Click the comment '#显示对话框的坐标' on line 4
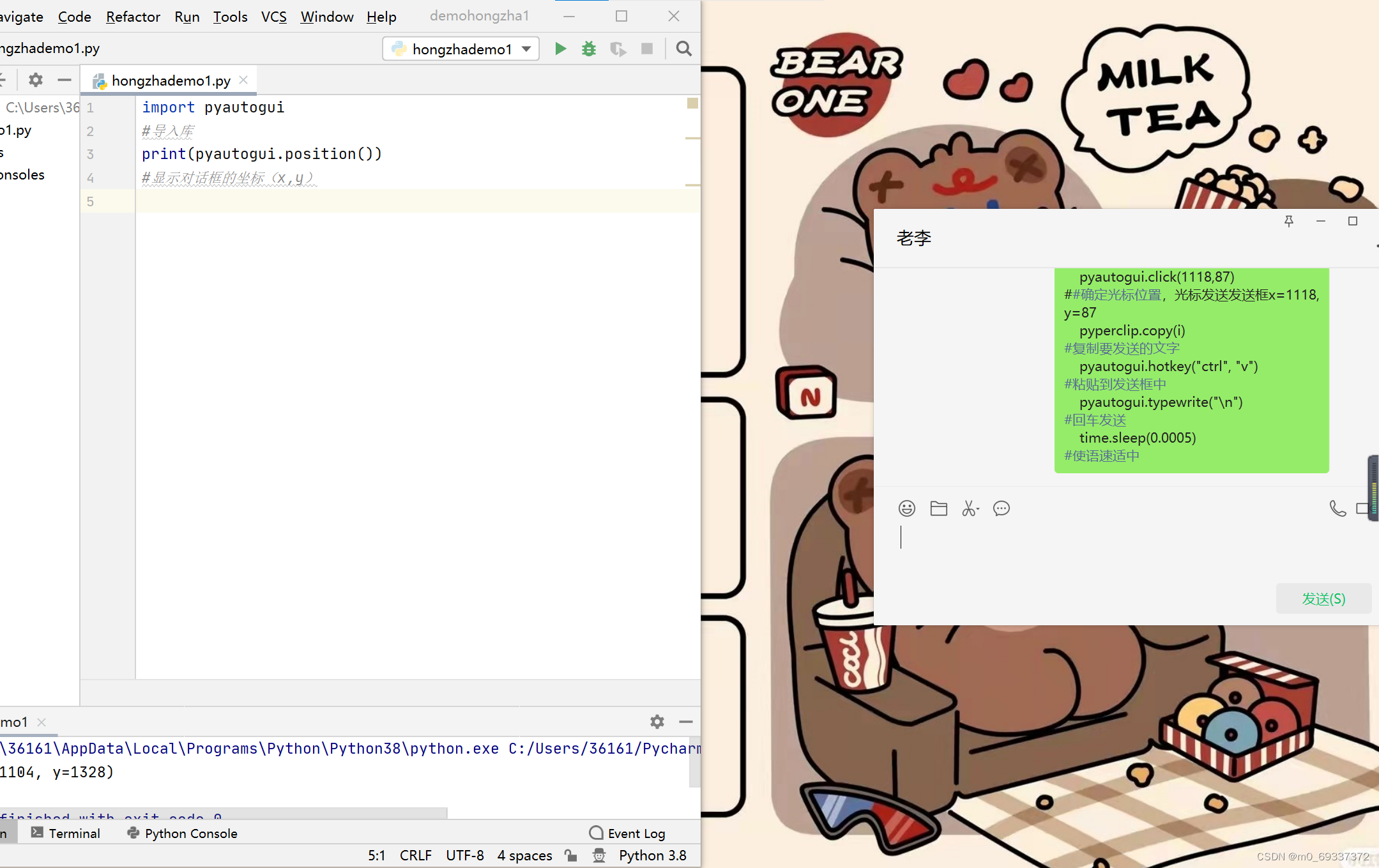 (x=229, y=178)
